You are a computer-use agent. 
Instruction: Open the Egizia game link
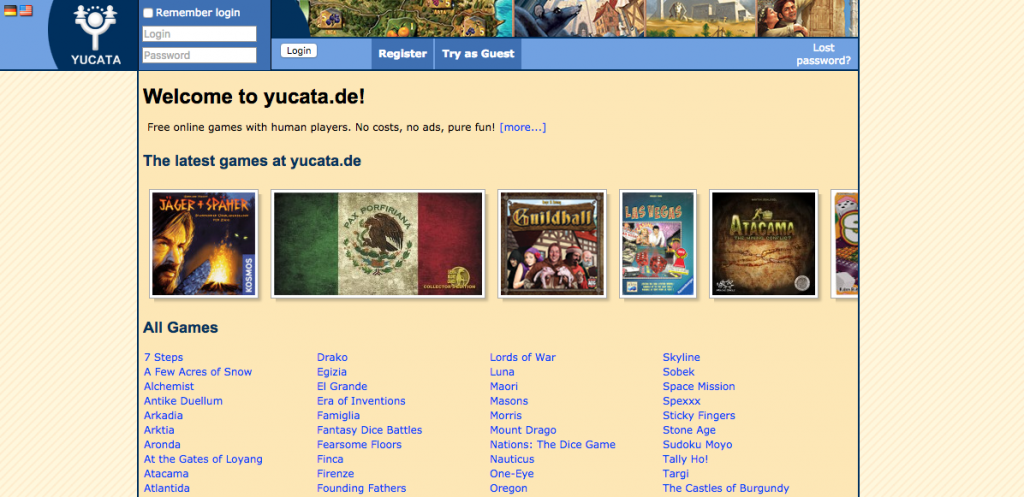pos(332,372)
